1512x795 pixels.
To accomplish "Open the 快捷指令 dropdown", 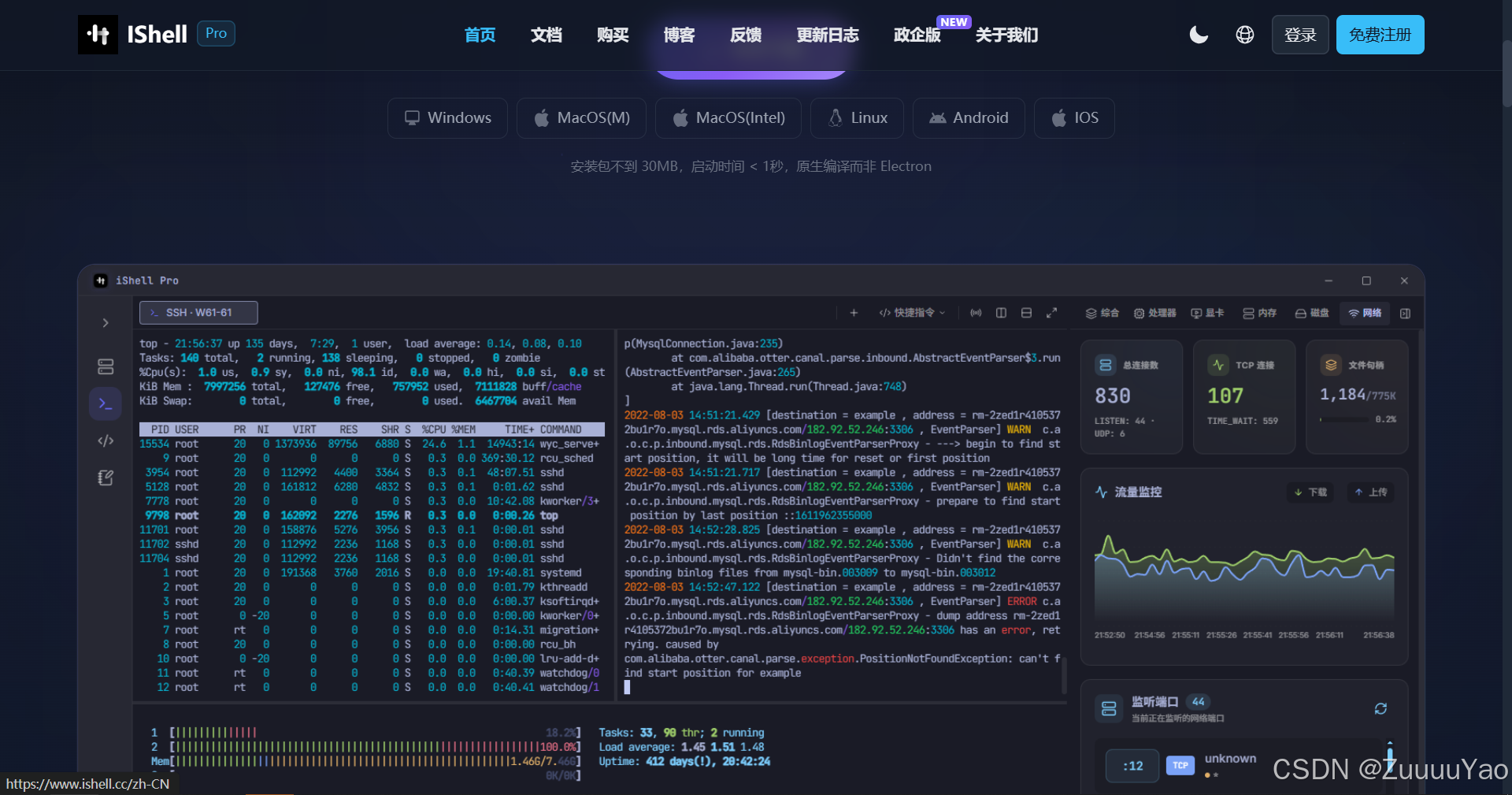I will click(912, 313).
